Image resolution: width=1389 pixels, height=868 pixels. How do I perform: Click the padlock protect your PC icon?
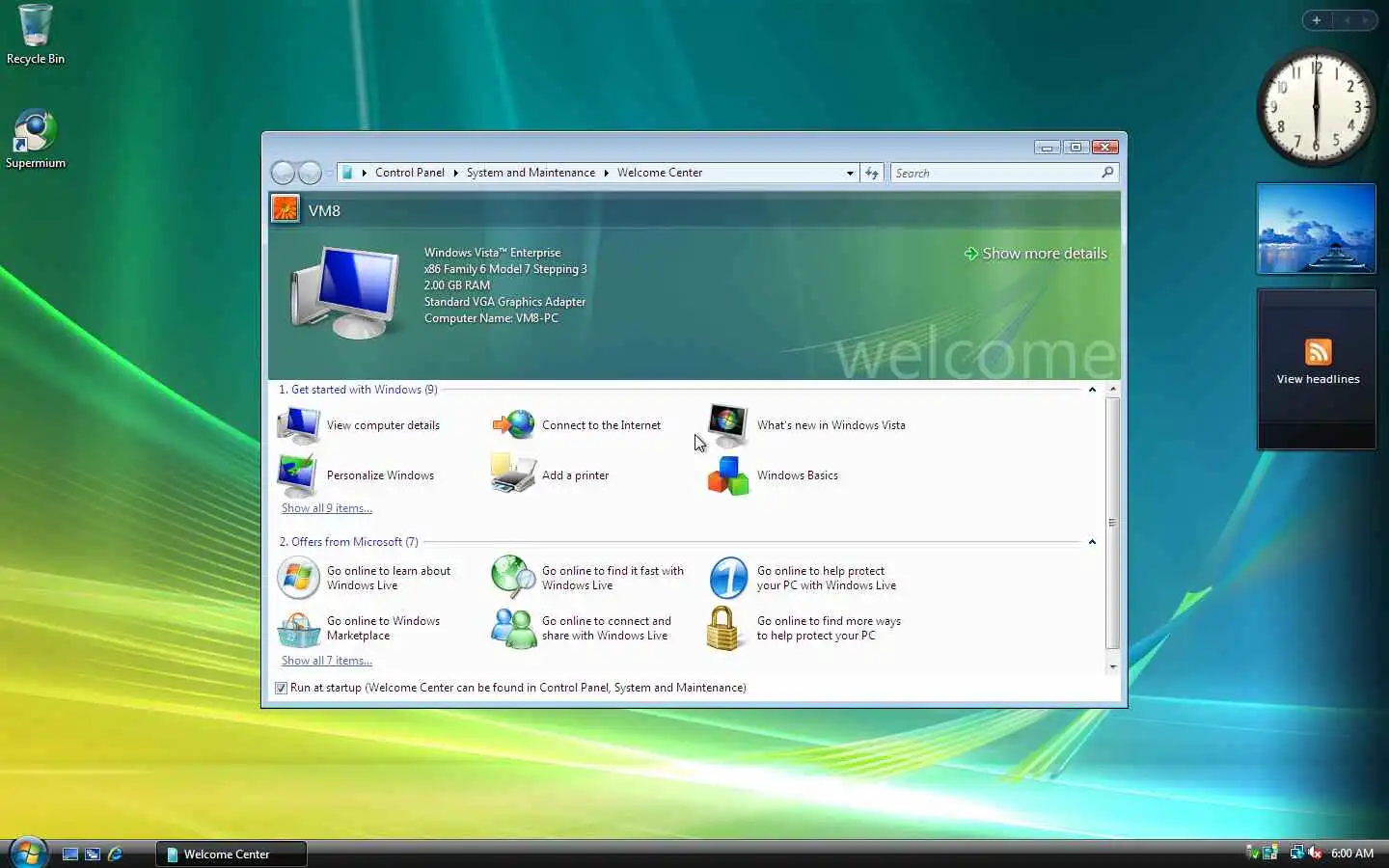723,629
